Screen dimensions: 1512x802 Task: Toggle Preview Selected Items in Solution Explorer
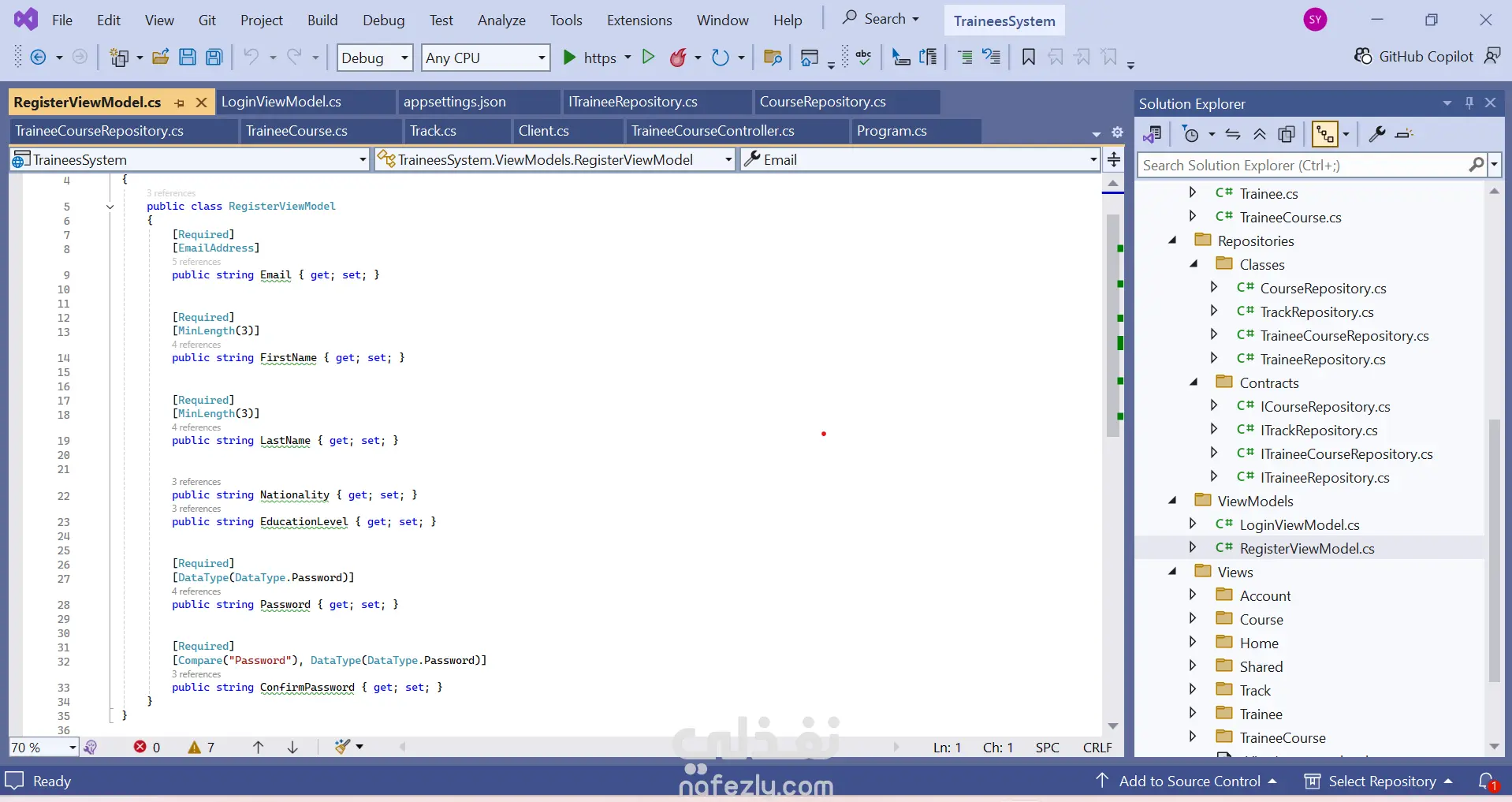[1404, 134]
